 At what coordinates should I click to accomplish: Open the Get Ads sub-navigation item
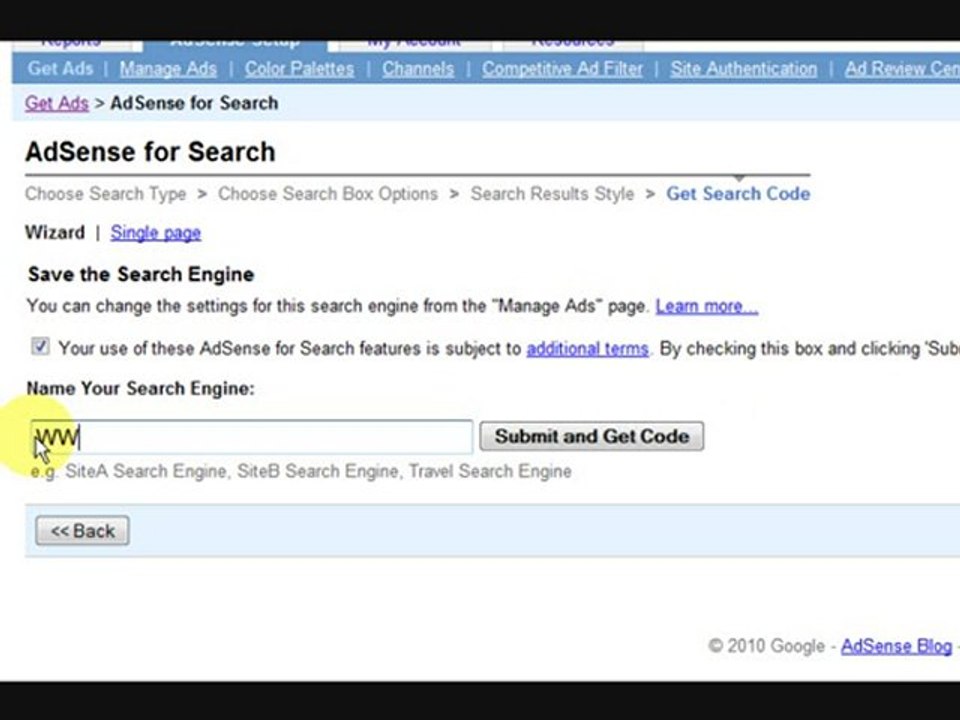[x=60, y=69]
